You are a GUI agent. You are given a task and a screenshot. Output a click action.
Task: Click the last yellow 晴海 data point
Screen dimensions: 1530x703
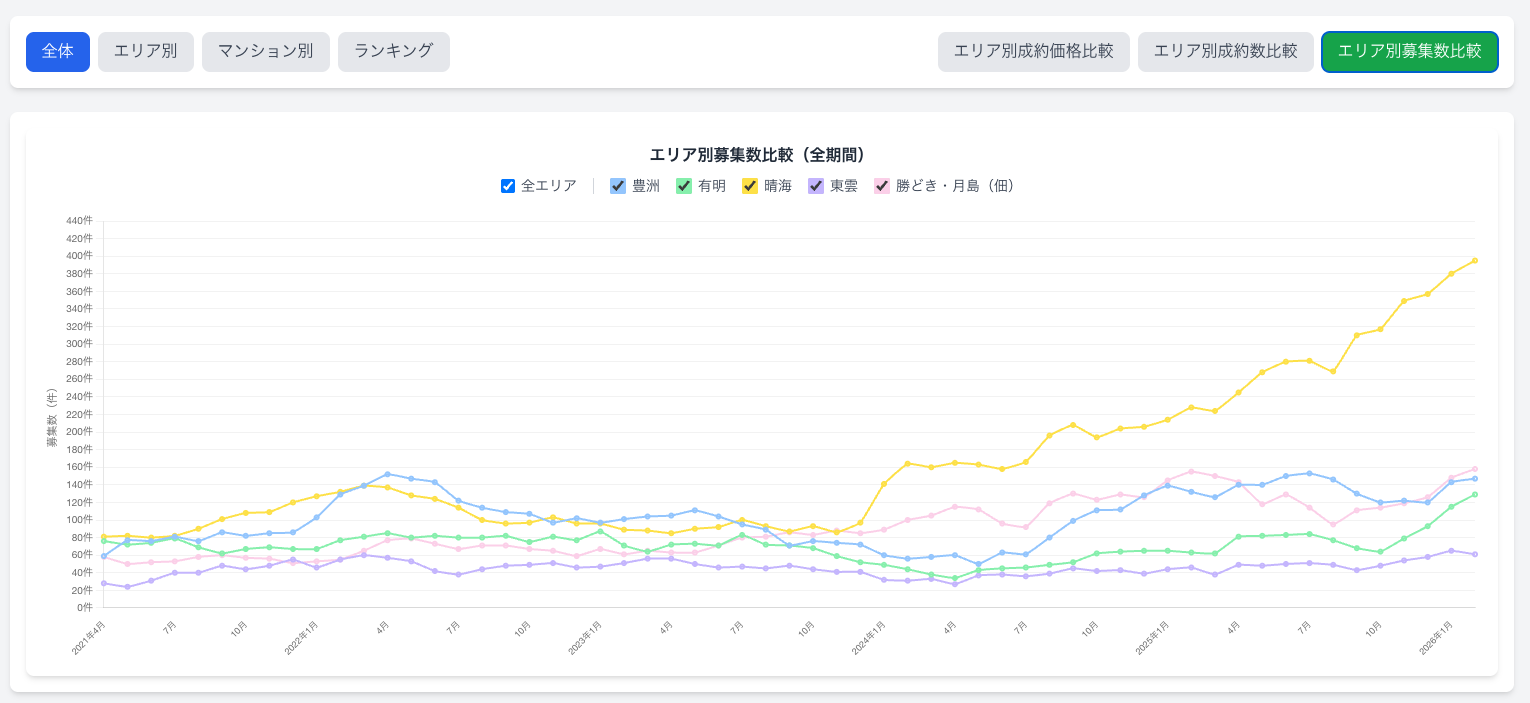(1474, 261)
